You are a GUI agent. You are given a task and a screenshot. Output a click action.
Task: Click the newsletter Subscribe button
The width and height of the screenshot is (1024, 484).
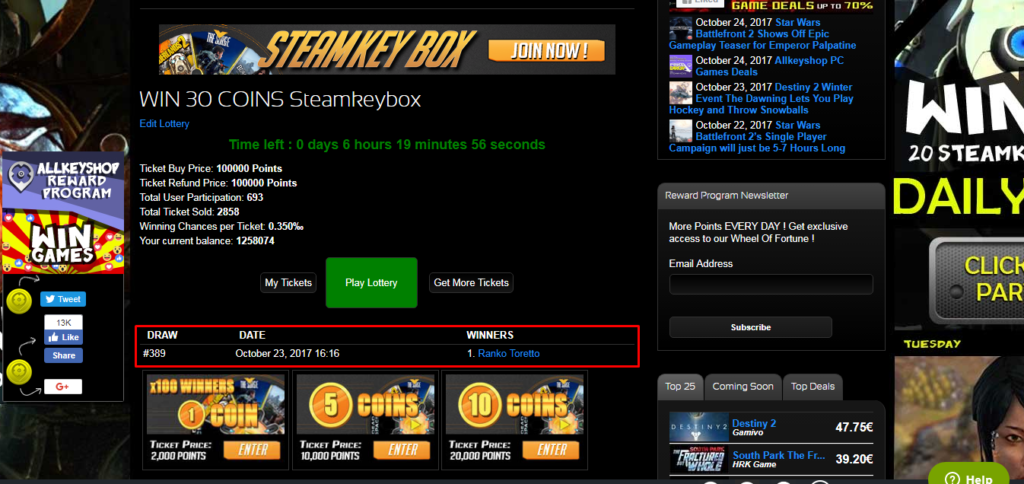coord(750,327)
